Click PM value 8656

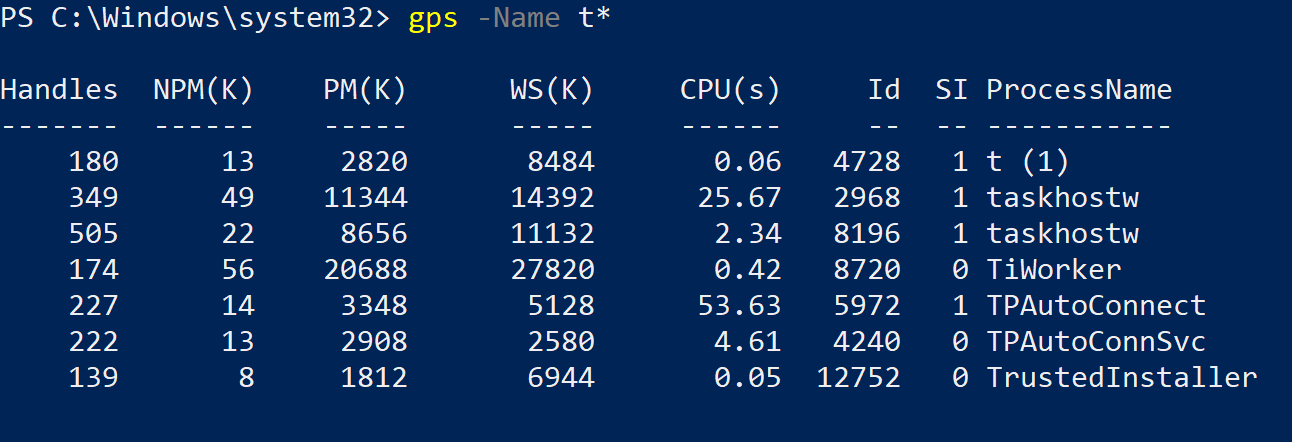tap(374, 234)
